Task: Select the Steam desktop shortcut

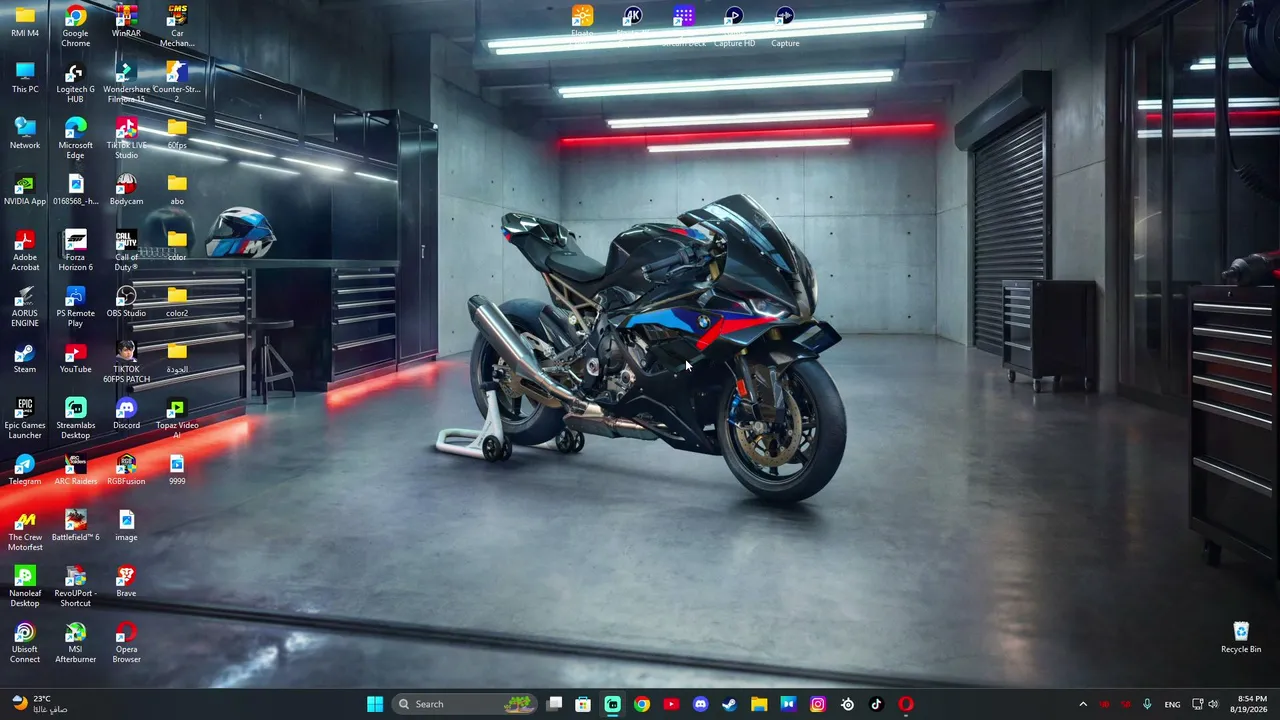Action: 25,357
